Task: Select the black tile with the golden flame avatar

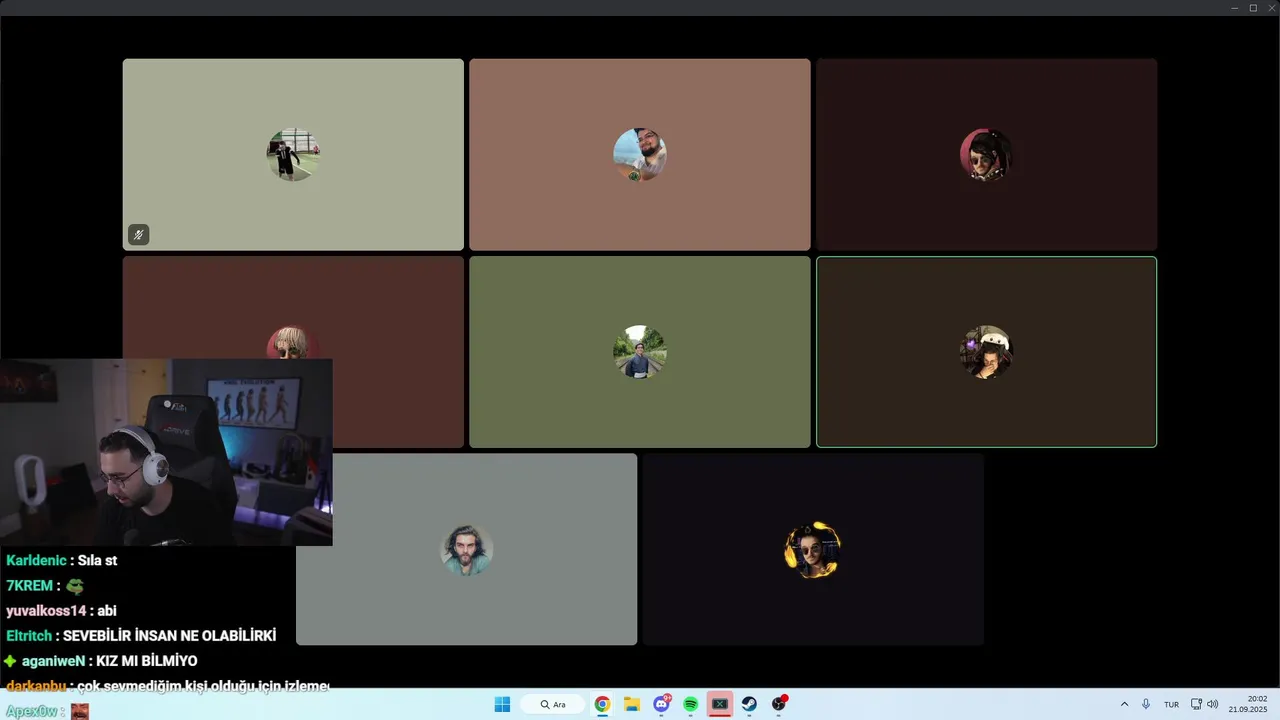Action: (813, 549)
